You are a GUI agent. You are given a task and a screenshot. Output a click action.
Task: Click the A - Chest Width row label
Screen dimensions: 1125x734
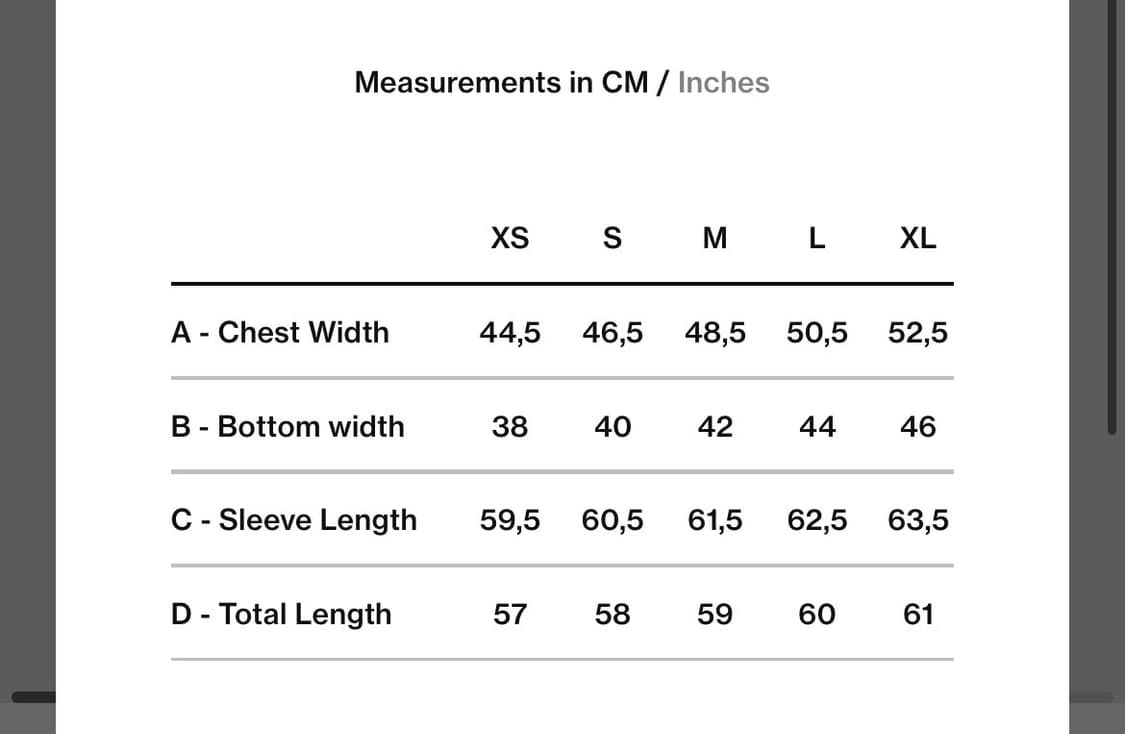coord(280,332)
